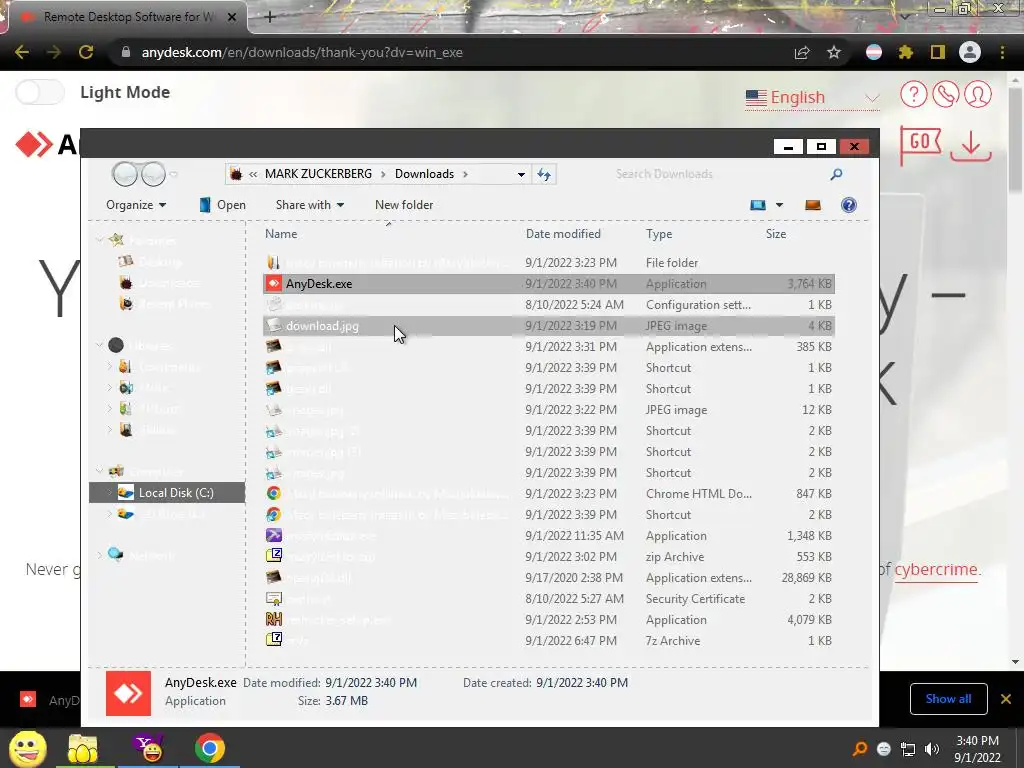Click the volume speaker tray icon

tap(932, 749)
